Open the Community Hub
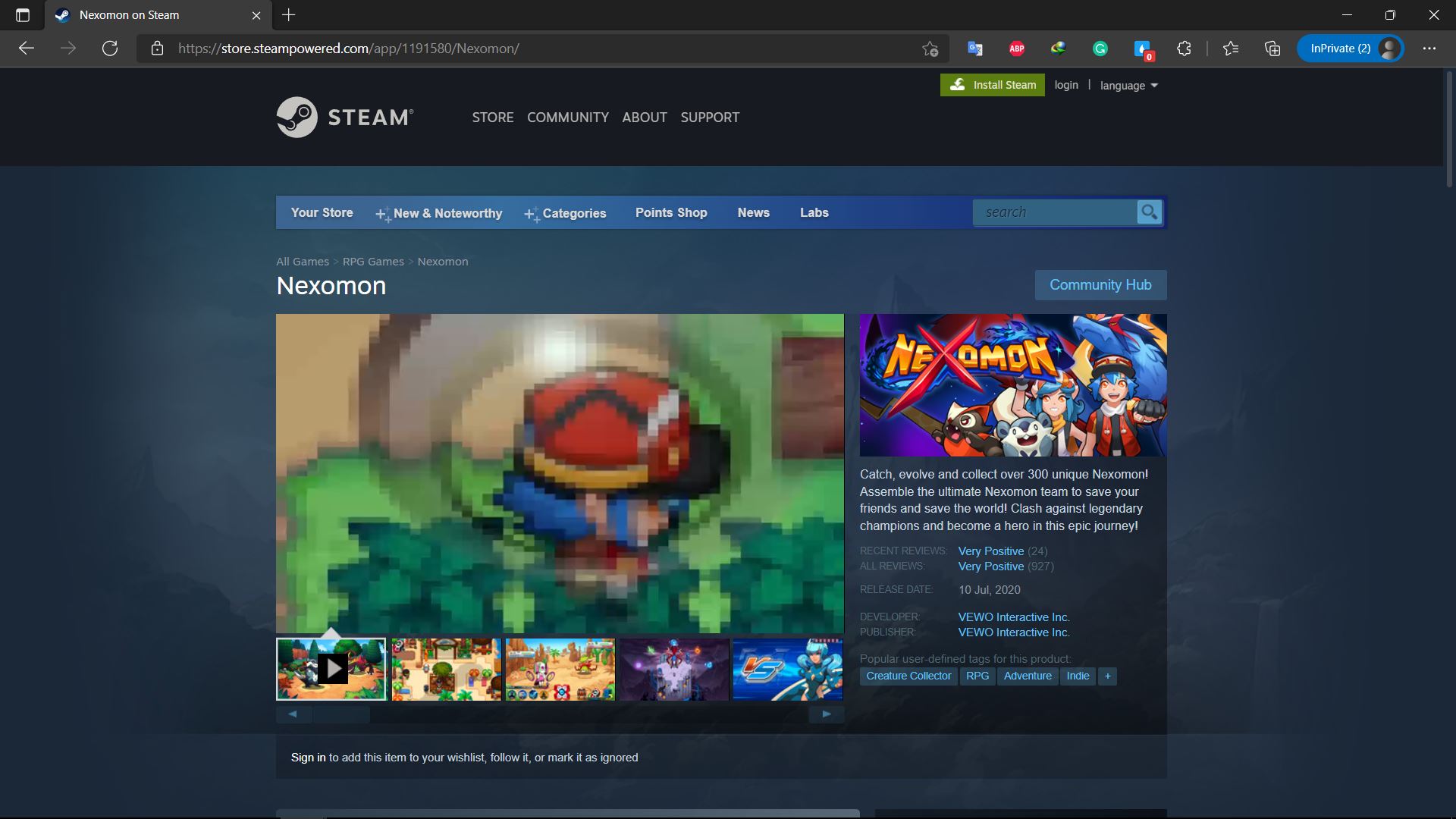The image size is (1456, 819). point(1100,284)
